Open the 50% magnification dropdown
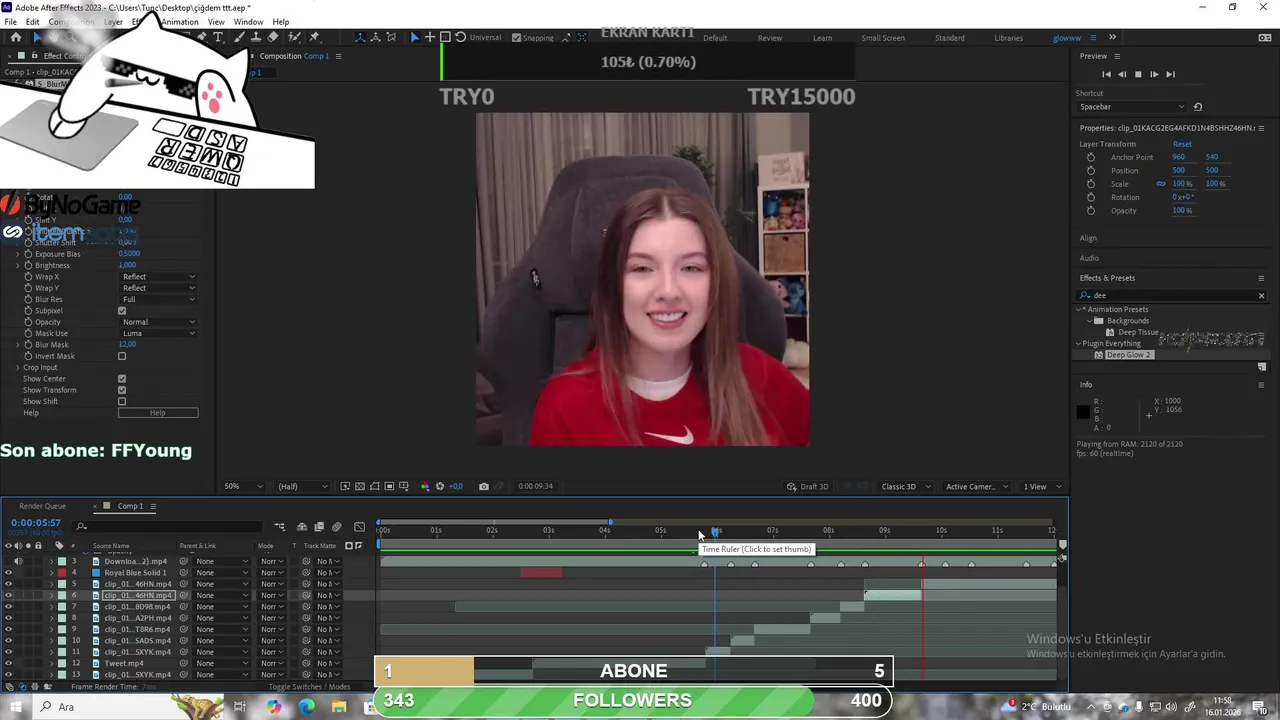The image size is (1280, 720). (243, 487)
